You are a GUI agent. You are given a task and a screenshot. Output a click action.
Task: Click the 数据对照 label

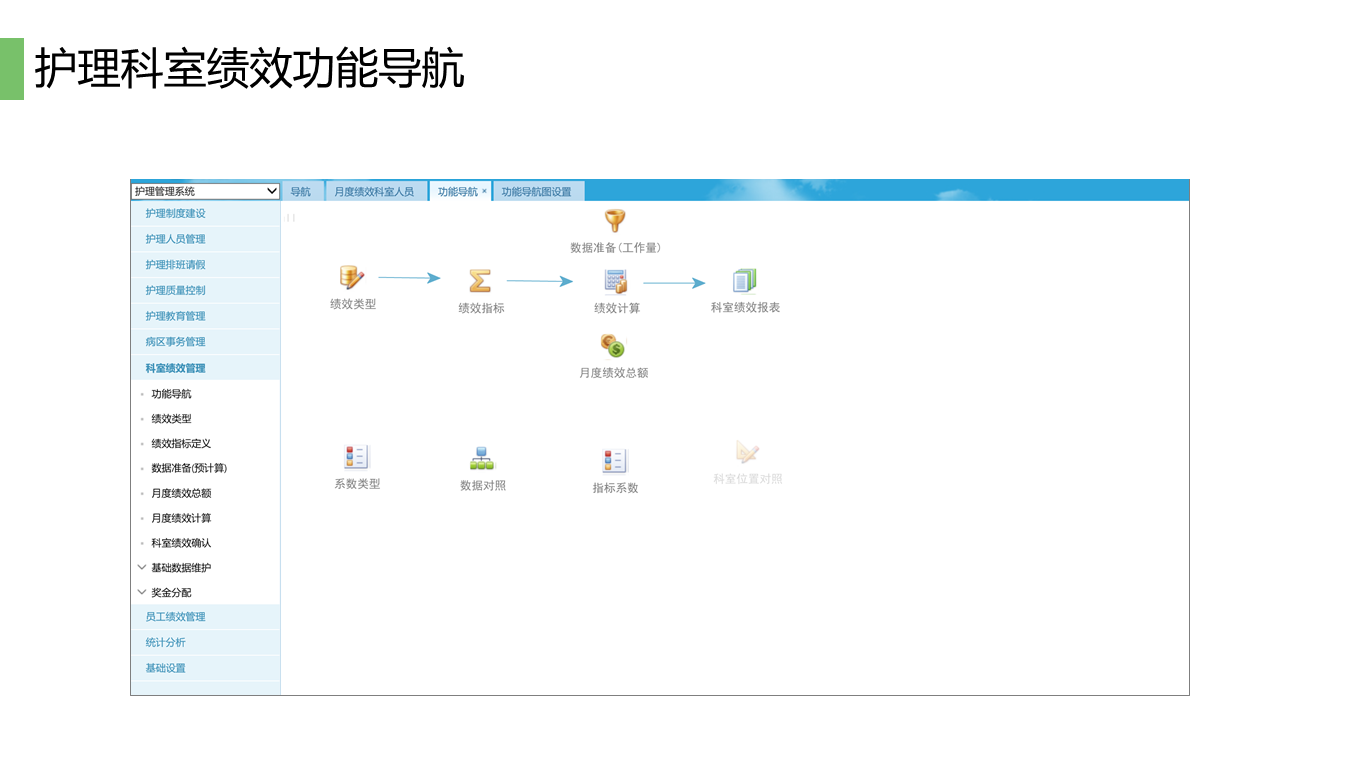(x=483, y=485)
